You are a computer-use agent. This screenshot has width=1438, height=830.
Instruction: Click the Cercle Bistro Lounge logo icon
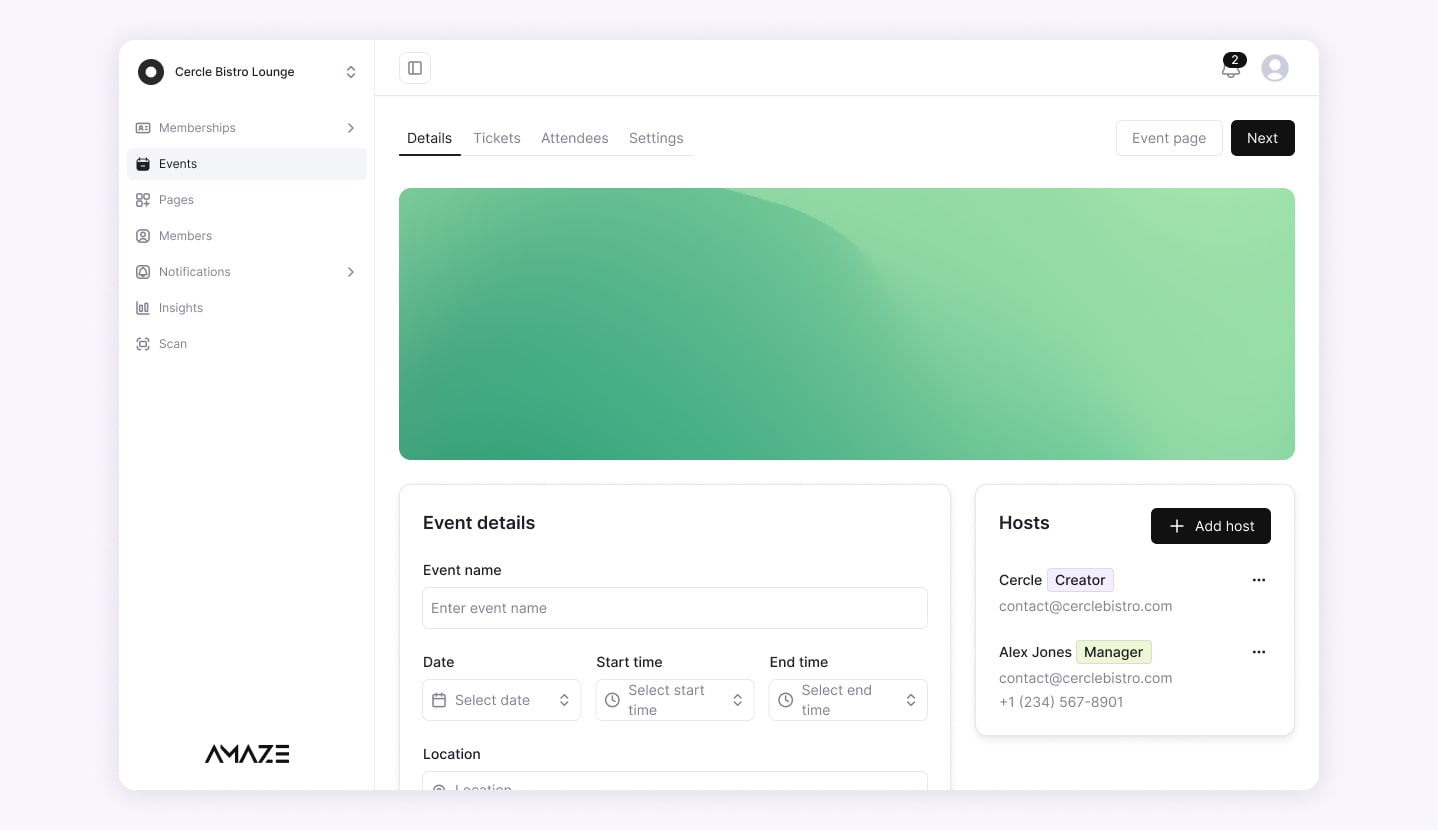pyautogui.click(x=151, y=72)
